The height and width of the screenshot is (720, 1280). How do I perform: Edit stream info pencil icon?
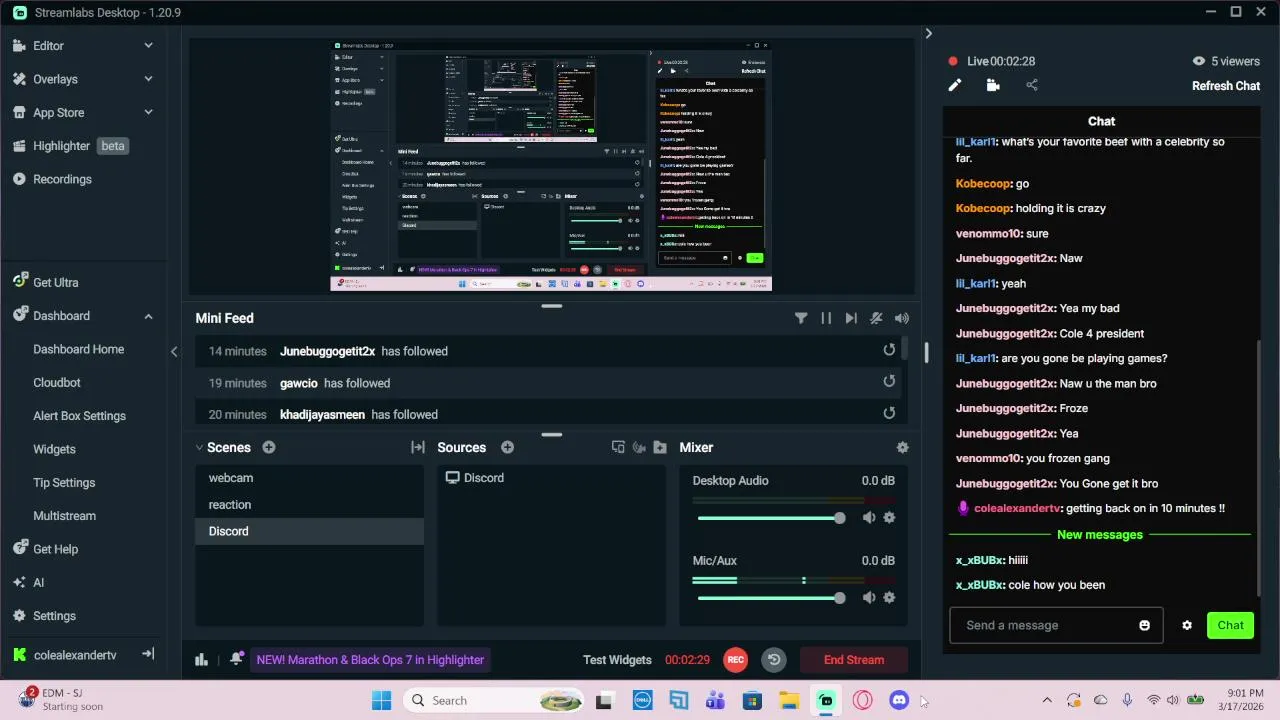point(954,85)
